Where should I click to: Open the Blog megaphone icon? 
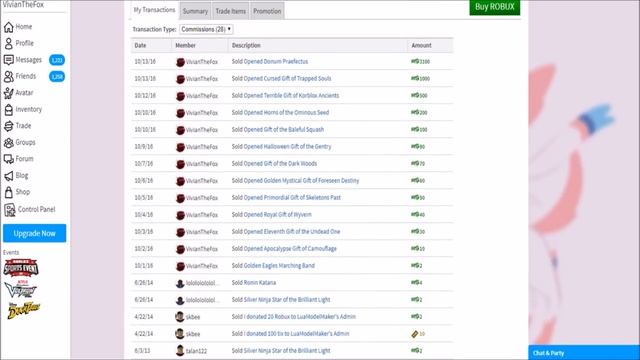tap(9, 176)
